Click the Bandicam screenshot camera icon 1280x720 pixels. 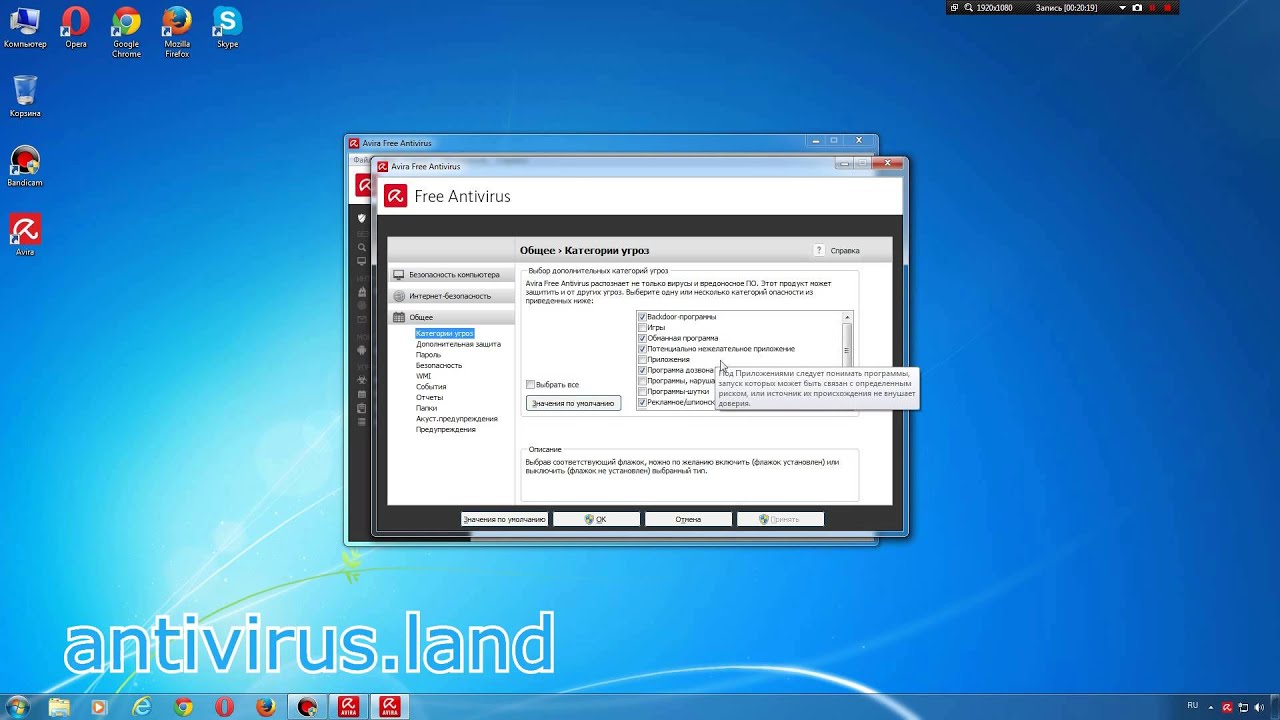coord(1137,7)
